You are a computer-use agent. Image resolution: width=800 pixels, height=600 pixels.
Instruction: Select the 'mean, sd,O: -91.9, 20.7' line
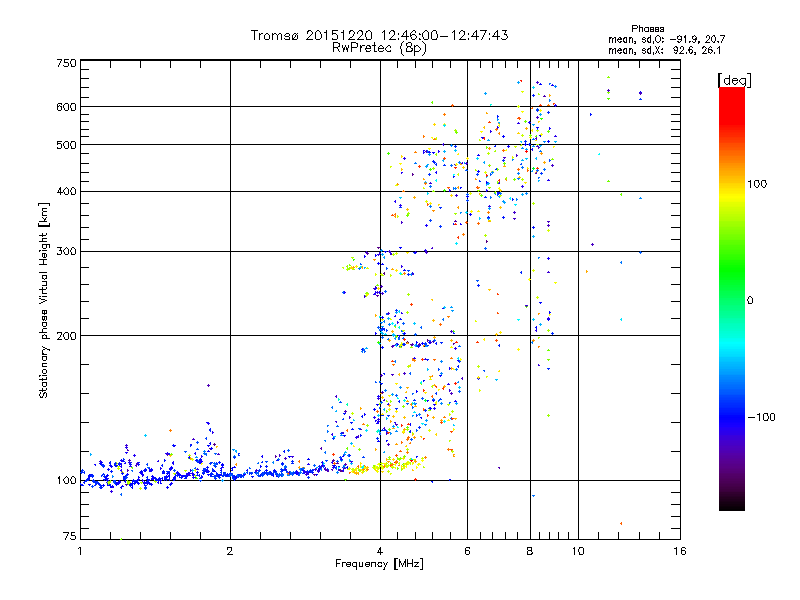[666, 39]
